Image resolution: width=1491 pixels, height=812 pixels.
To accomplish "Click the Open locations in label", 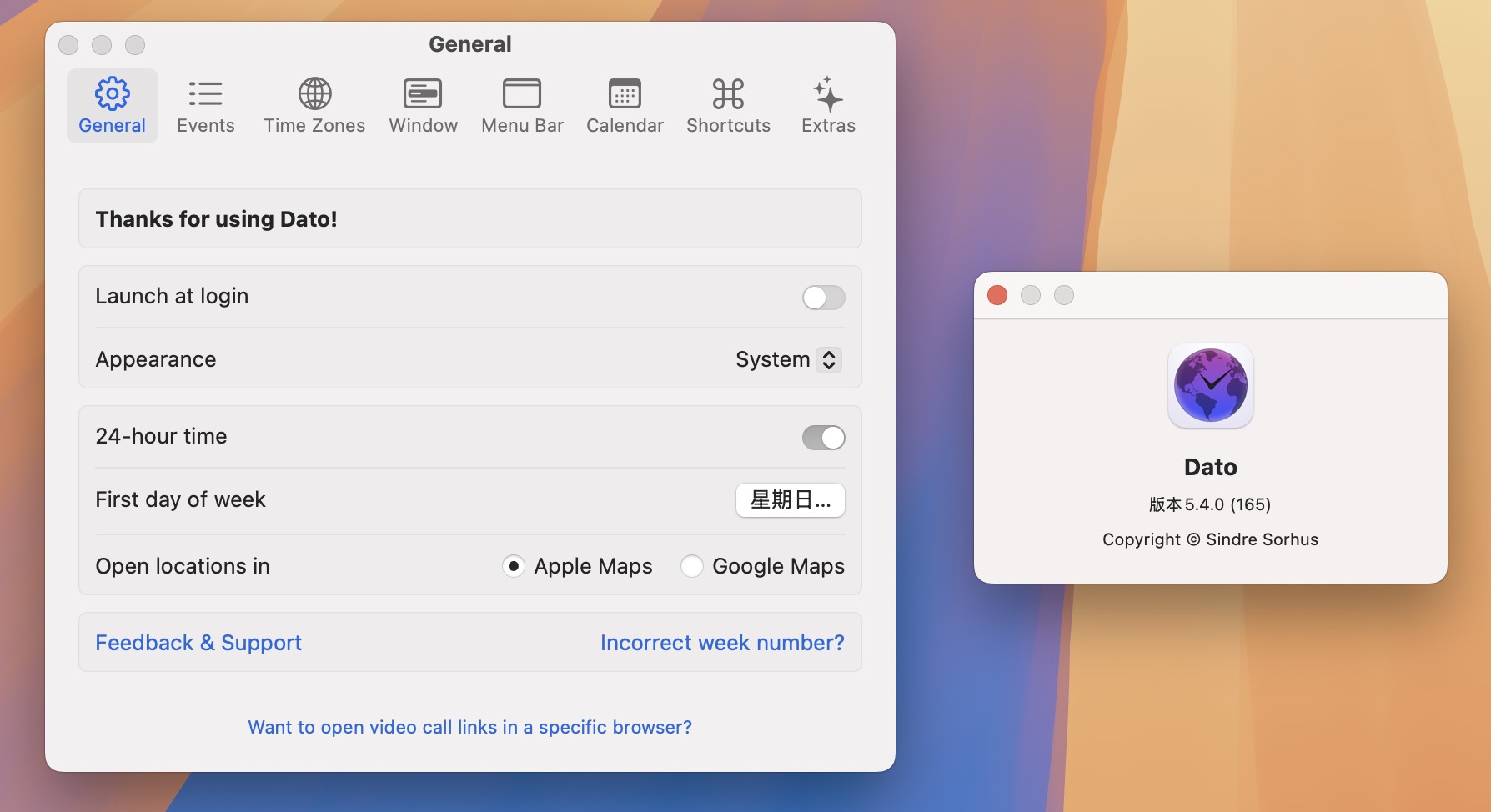I will coord(183,566).
